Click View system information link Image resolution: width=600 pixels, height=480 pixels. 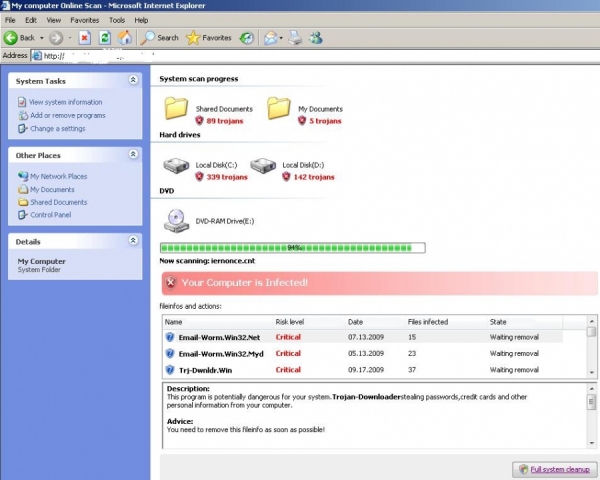[65, 102]
